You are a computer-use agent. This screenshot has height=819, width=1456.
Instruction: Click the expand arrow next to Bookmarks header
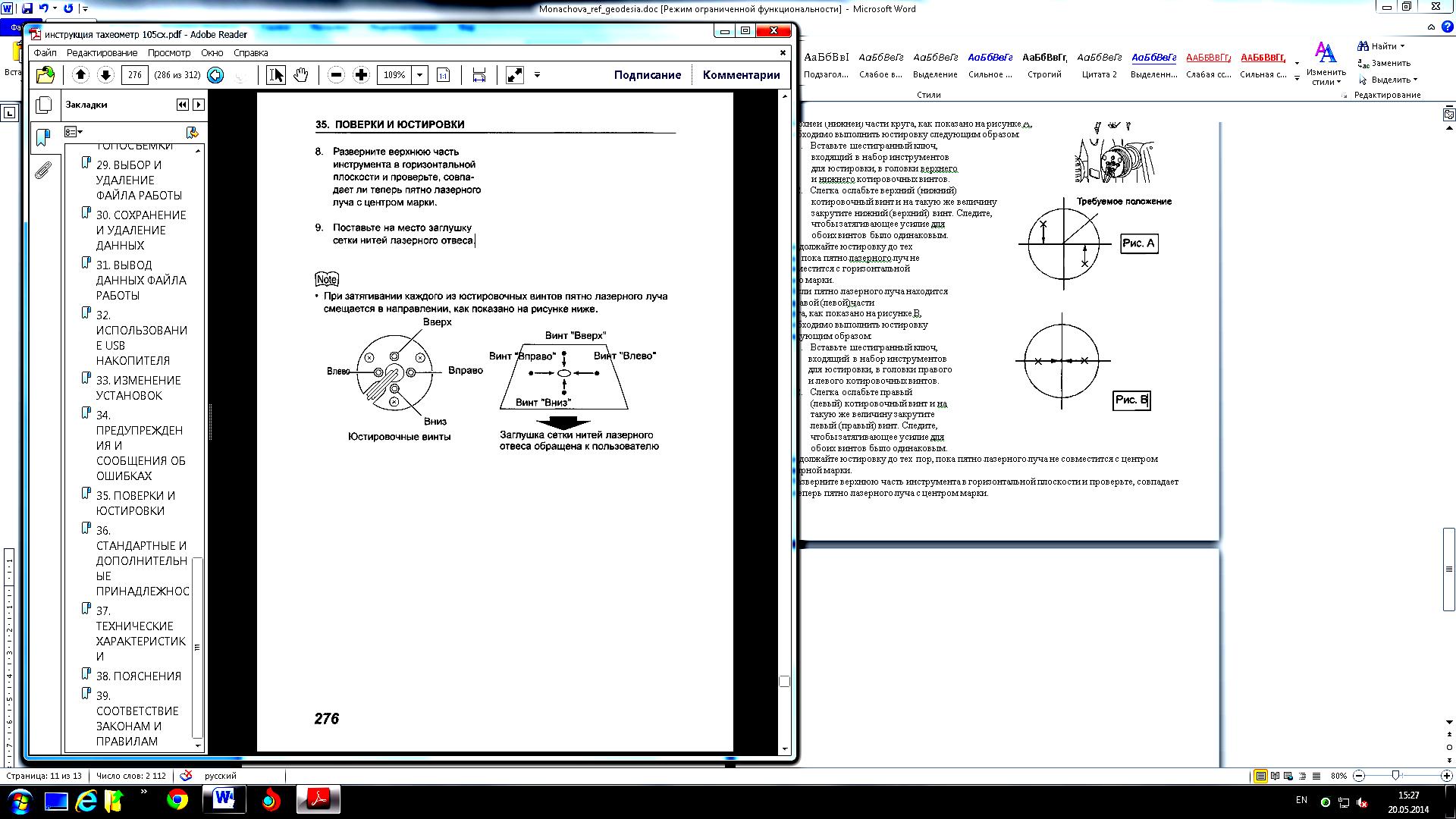point(199,105)
